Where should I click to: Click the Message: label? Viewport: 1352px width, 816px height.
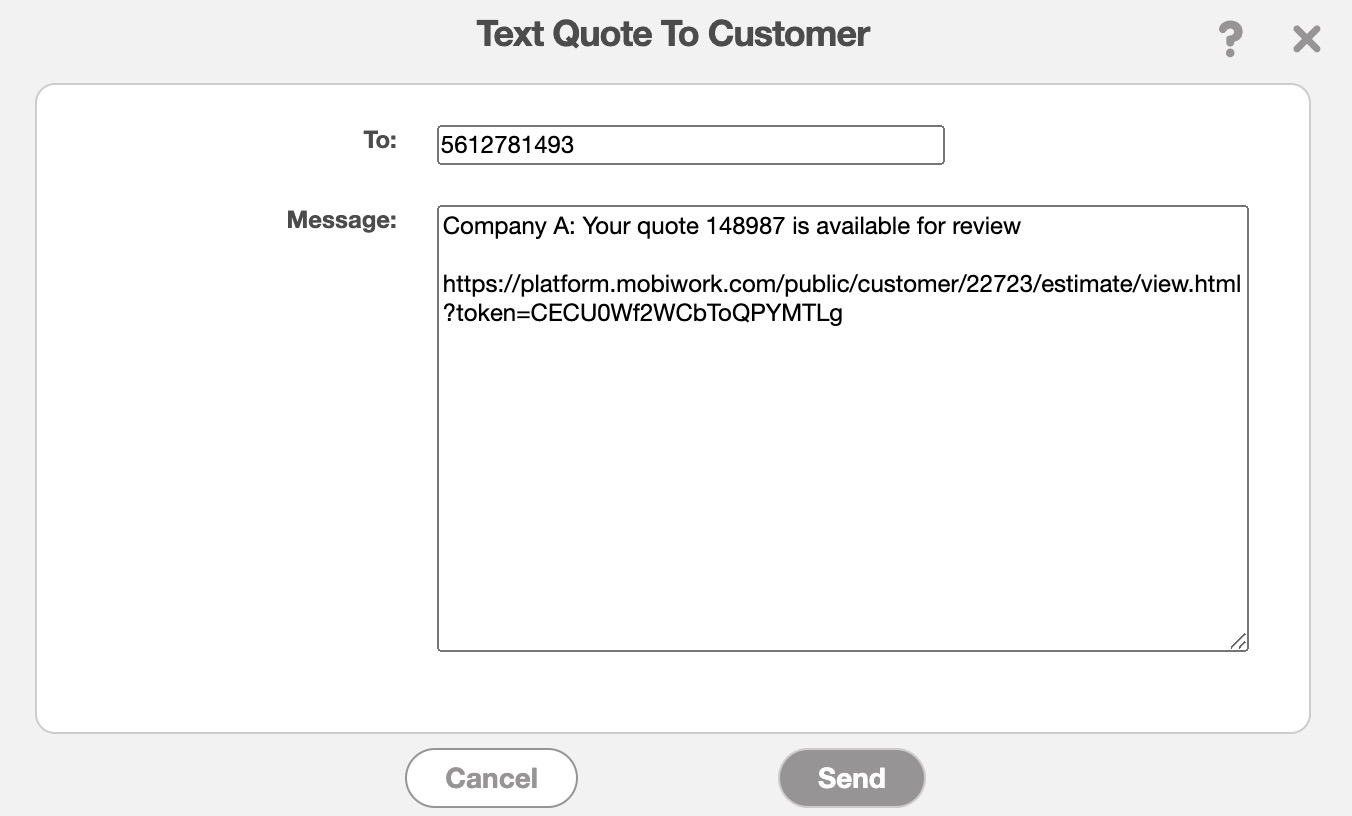click(342, 220)
